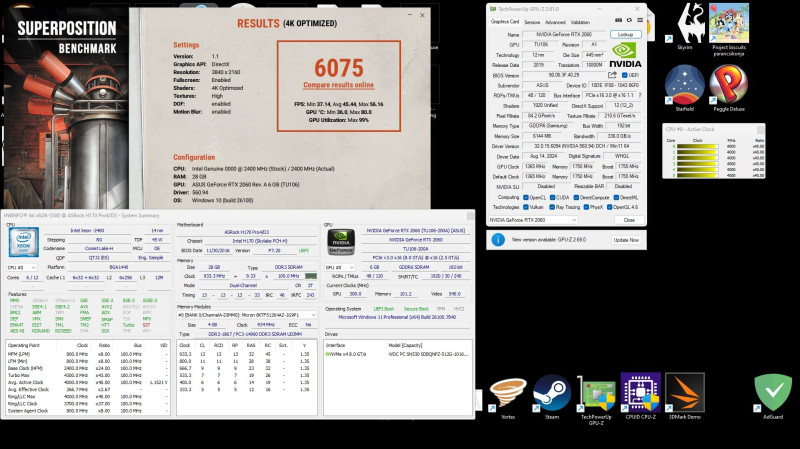Image resolution: width=800 pixels, height=449 pixels.
Task: Click GPU-Z screenshot camera icon
Action: point(618,20)
